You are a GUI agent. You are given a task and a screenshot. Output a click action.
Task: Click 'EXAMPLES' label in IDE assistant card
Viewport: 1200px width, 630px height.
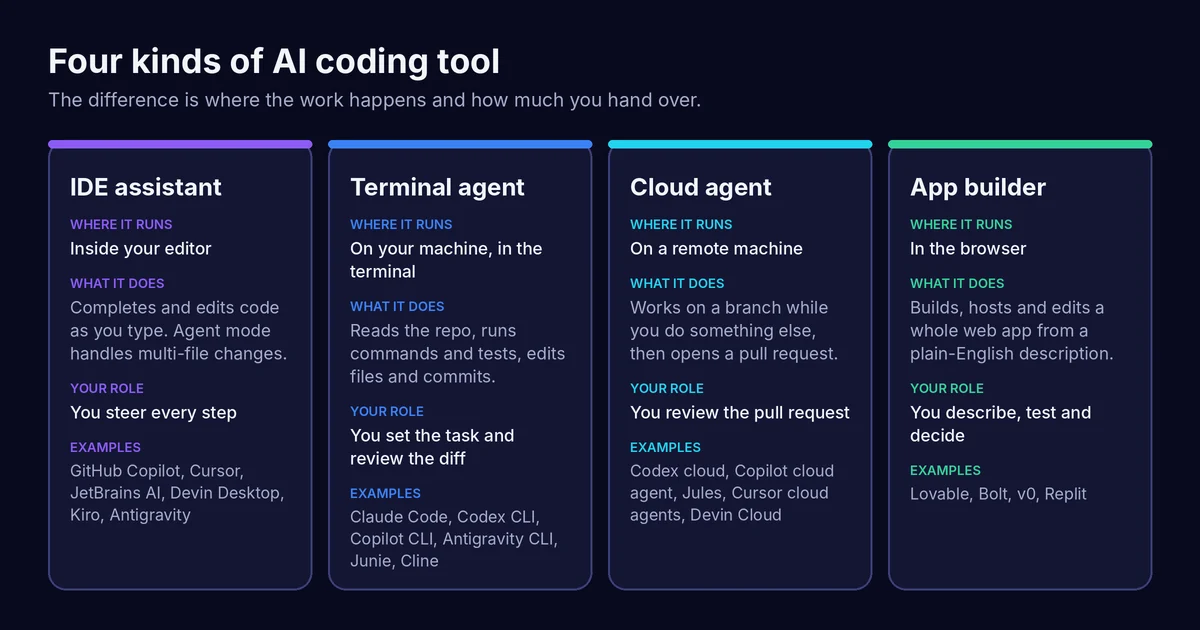pos(105,447)
